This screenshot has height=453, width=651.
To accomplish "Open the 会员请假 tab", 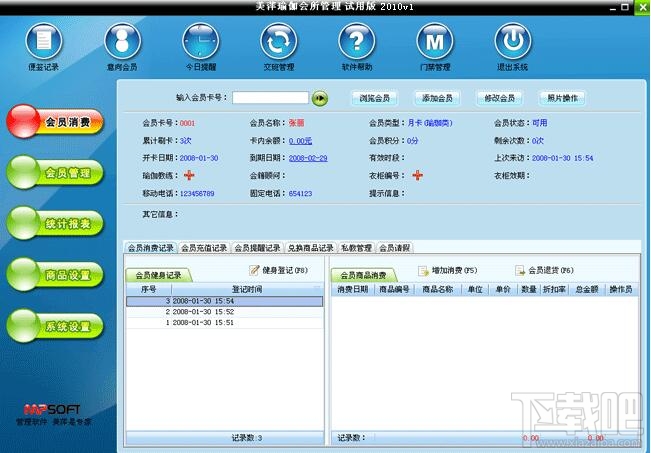I will (394, 248).
